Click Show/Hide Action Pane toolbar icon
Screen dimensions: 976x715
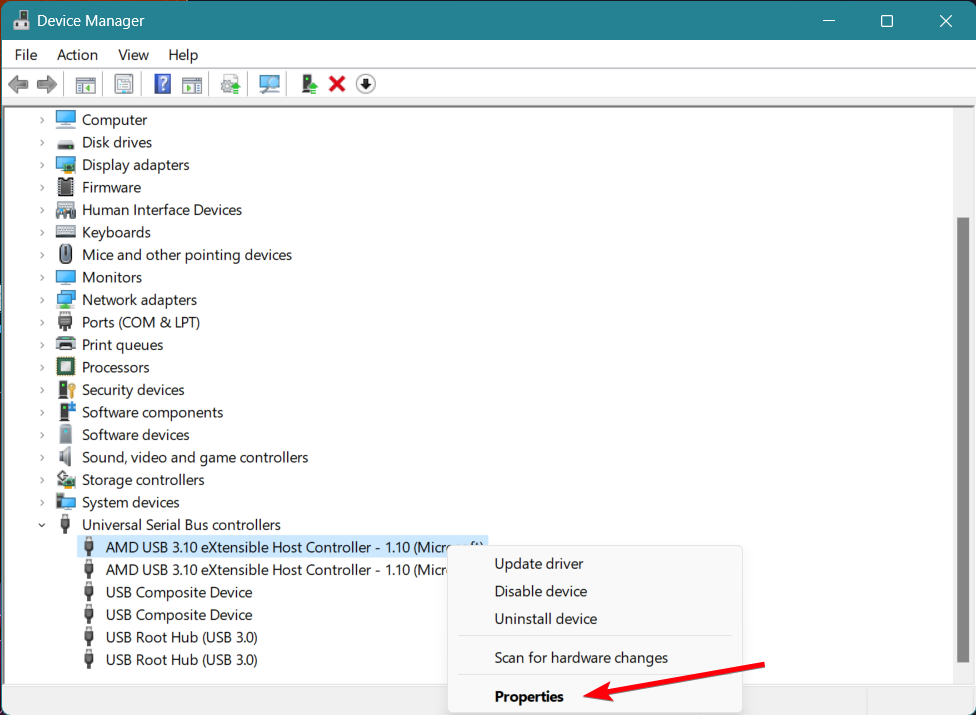click(192, 85)
